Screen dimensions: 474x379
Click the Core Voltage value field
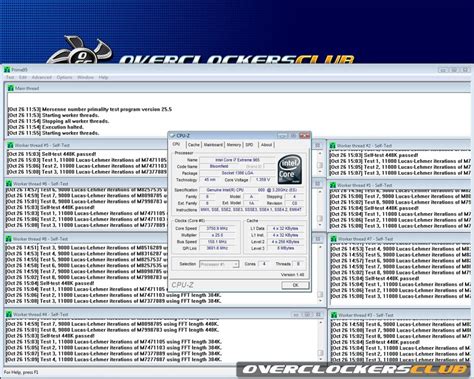[263, 180]
